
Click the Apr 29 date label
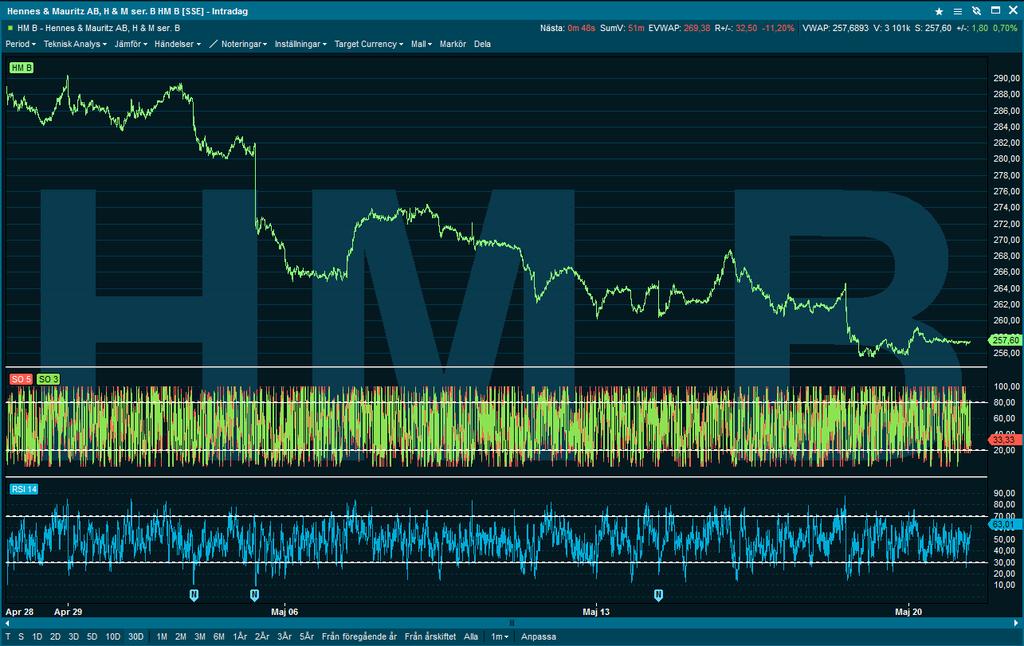(x=68, y=612)
